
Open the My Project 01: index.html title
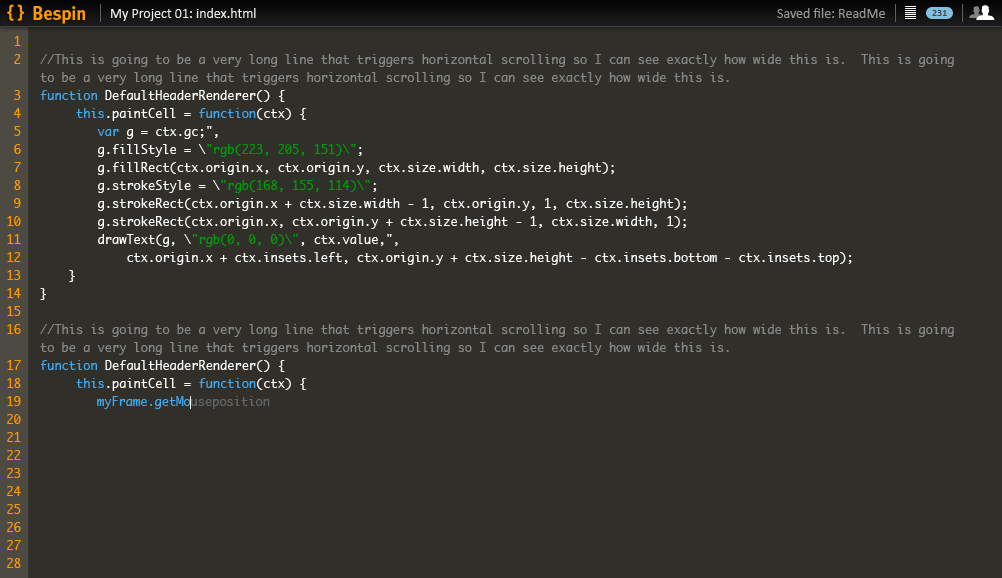pos(184,14)
